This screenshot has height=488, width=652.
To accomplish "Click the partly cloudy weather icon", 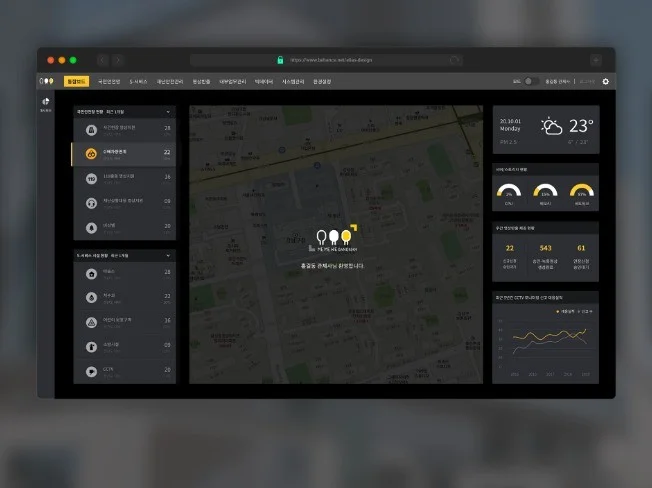I will point(551,126).
